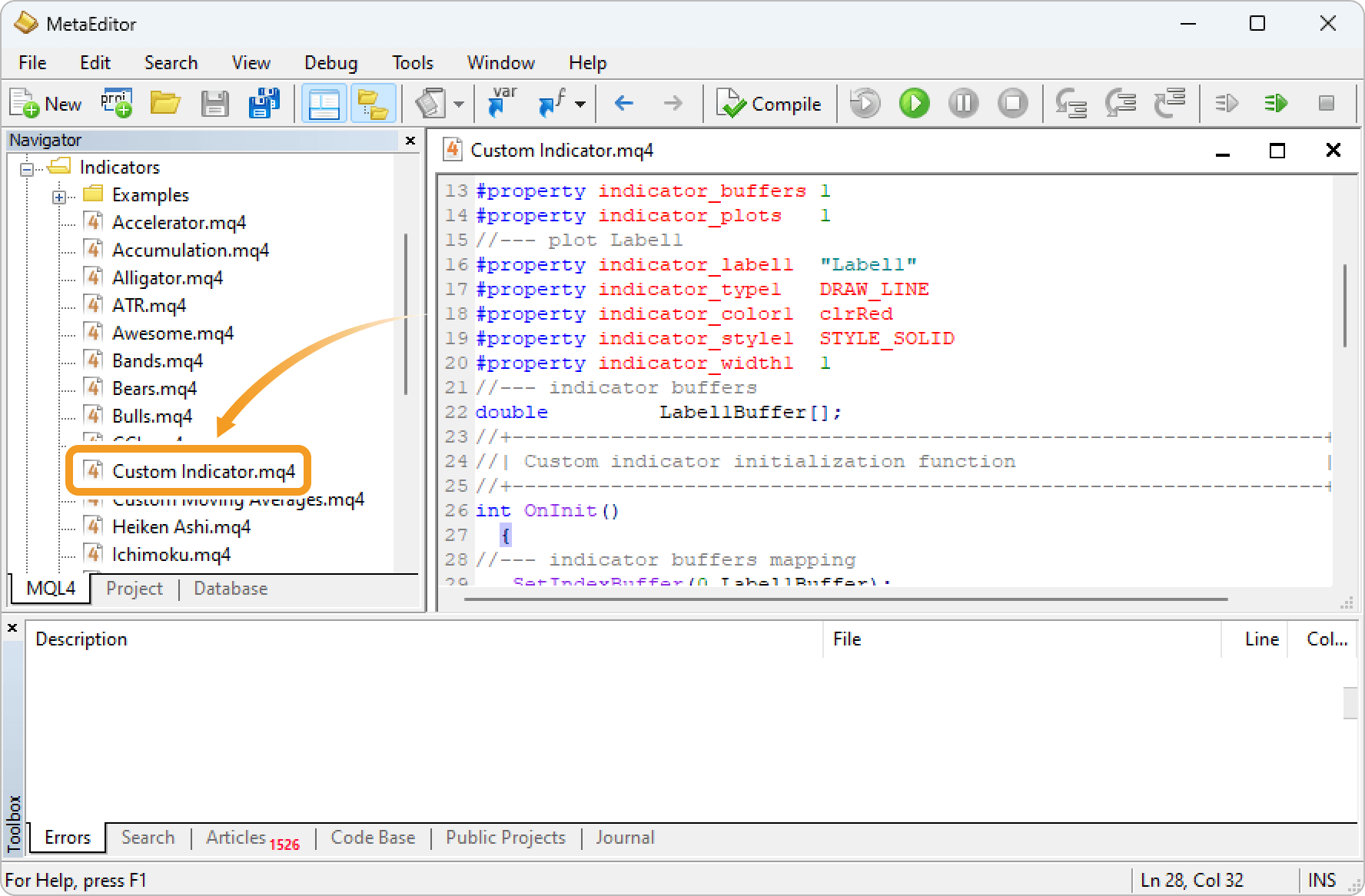Screen dimensions: 1365x896
Task: Open the View menu
Action: (x=251, y=63)
